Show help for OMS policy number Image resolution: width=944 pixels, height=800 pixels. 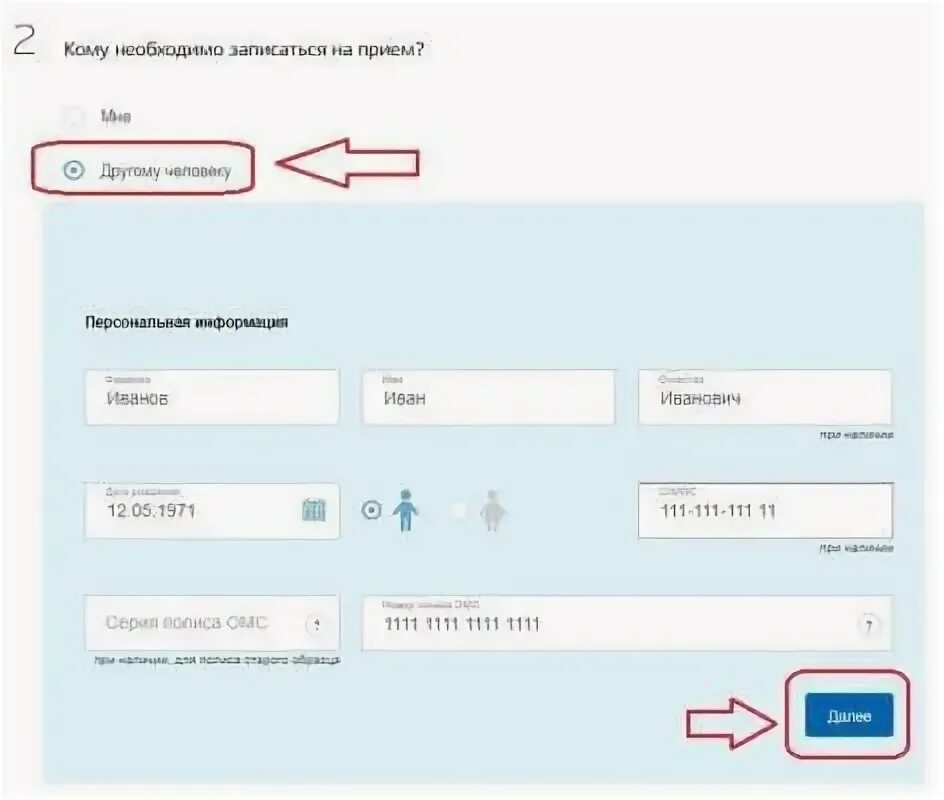pyautogui.click(x=868, y=625)
